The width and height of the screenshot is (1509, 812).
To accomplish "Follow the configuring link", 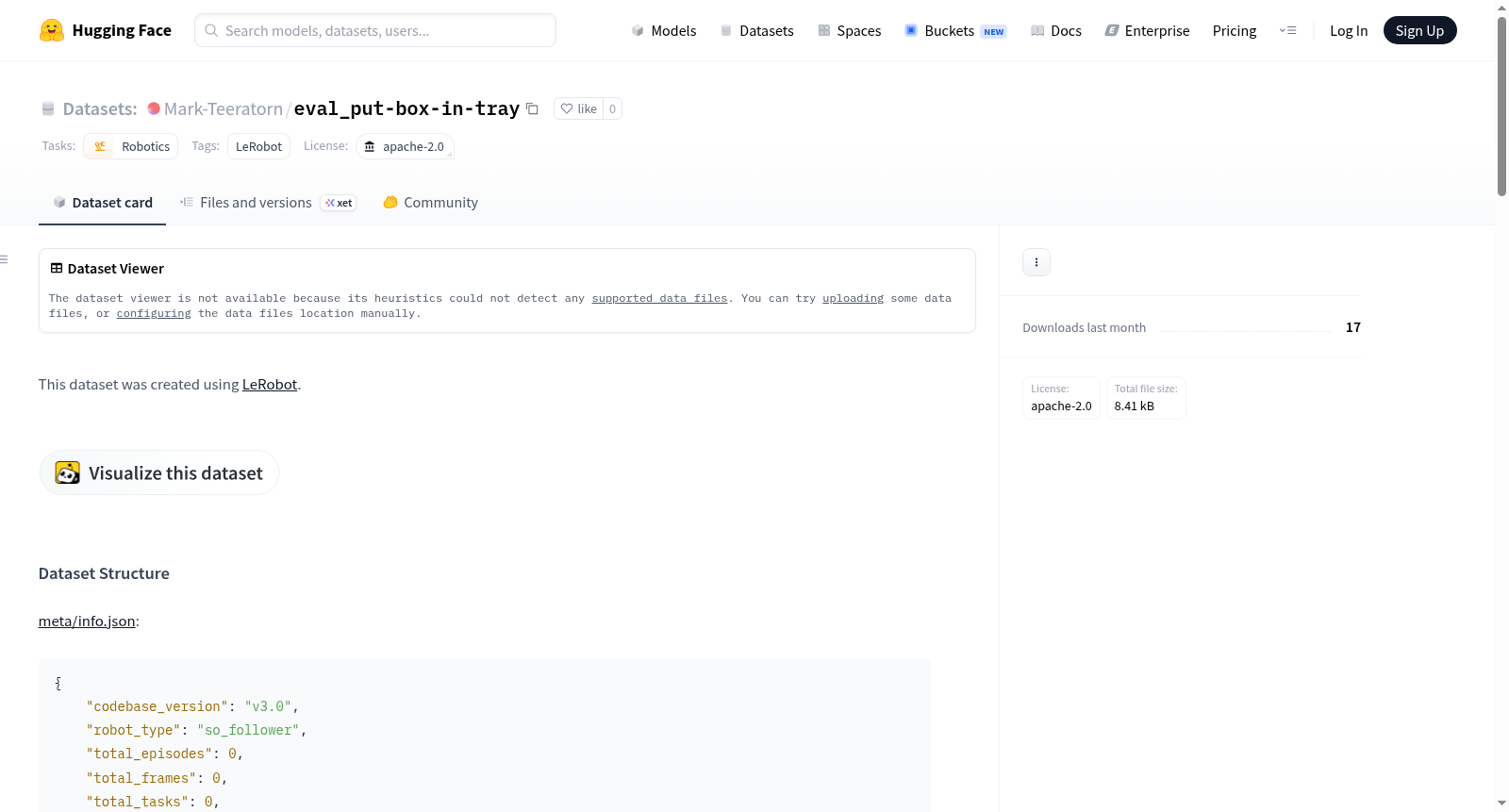I will point(154,313).
